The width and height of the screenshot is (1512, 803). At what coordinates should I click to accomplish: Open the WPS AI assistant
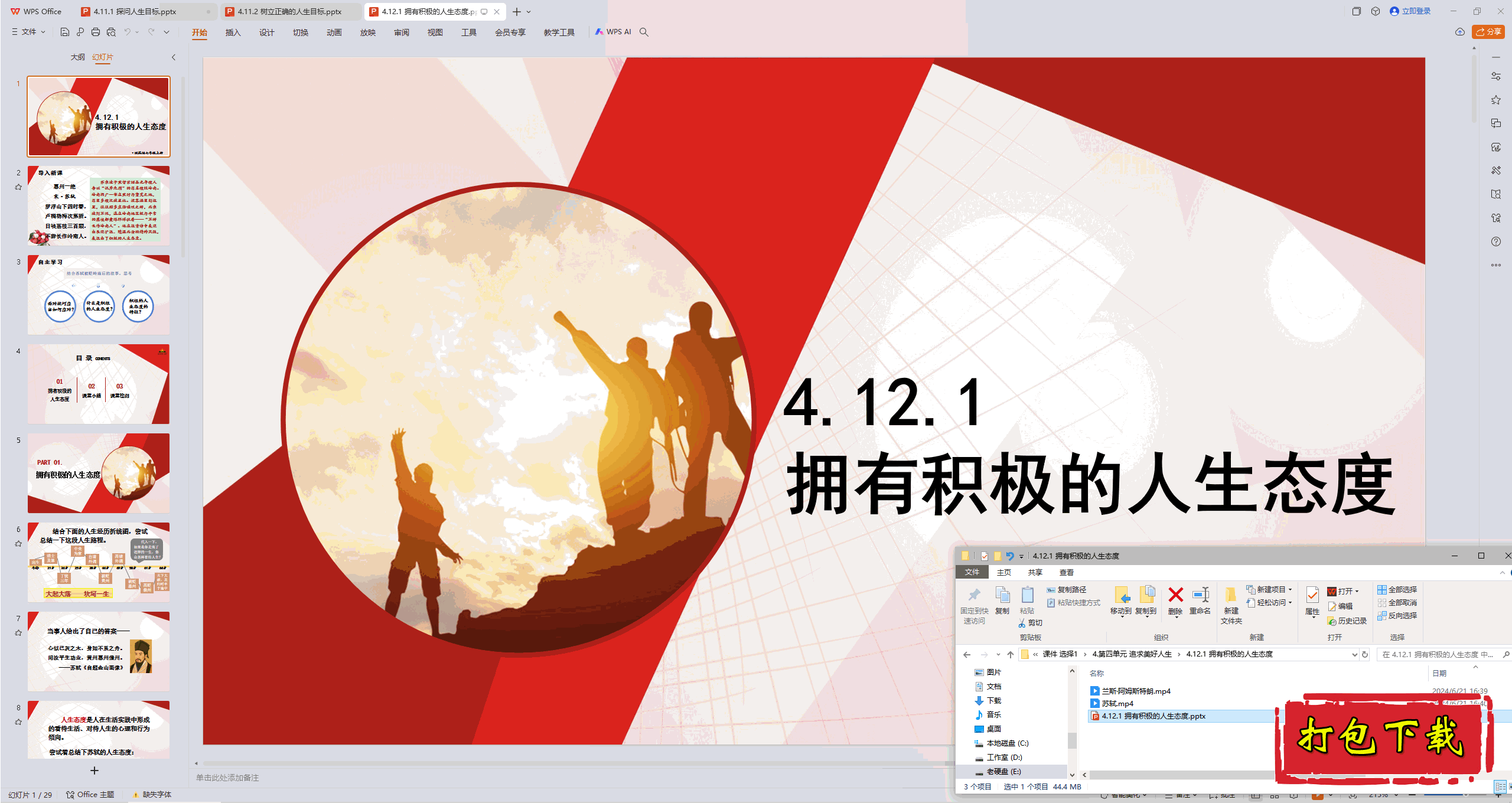click(x=613, y=32)
